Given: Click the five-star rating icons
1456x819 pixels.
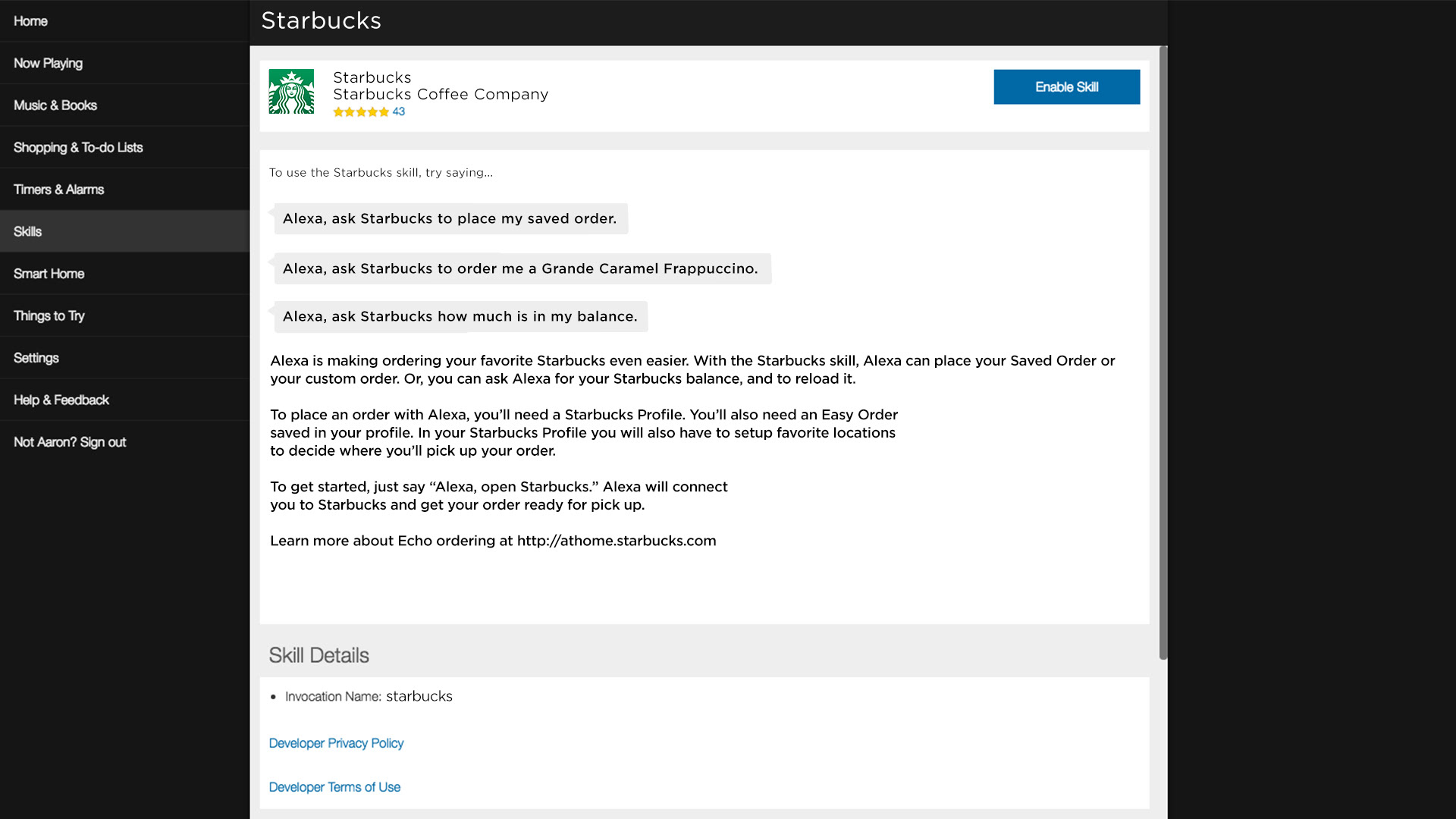Looking at the screenshot, I should click(361, 111).
